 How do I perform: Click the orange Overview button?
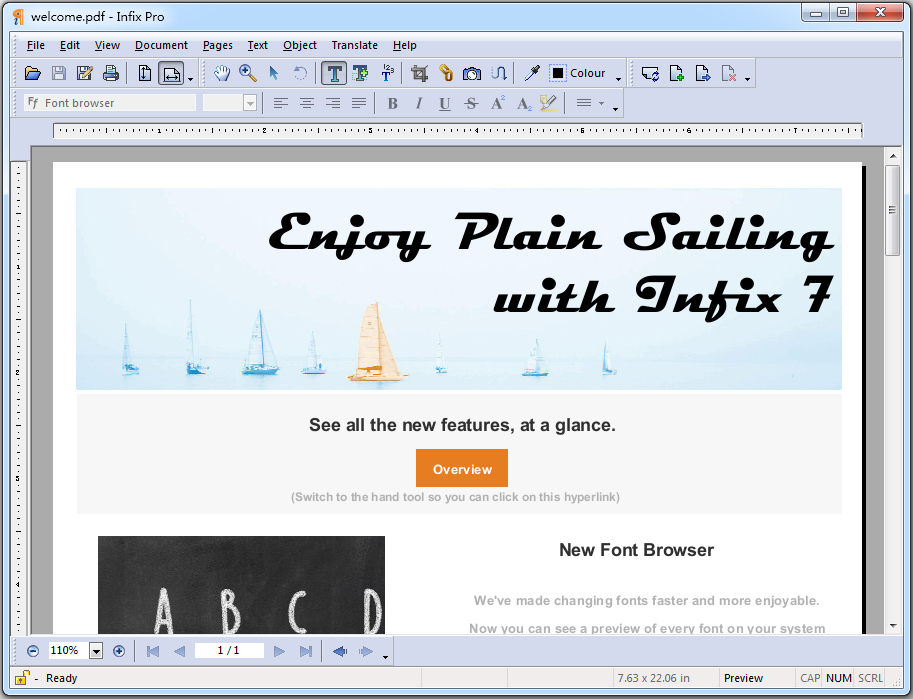pyautogui.click(x=461, y=468)
